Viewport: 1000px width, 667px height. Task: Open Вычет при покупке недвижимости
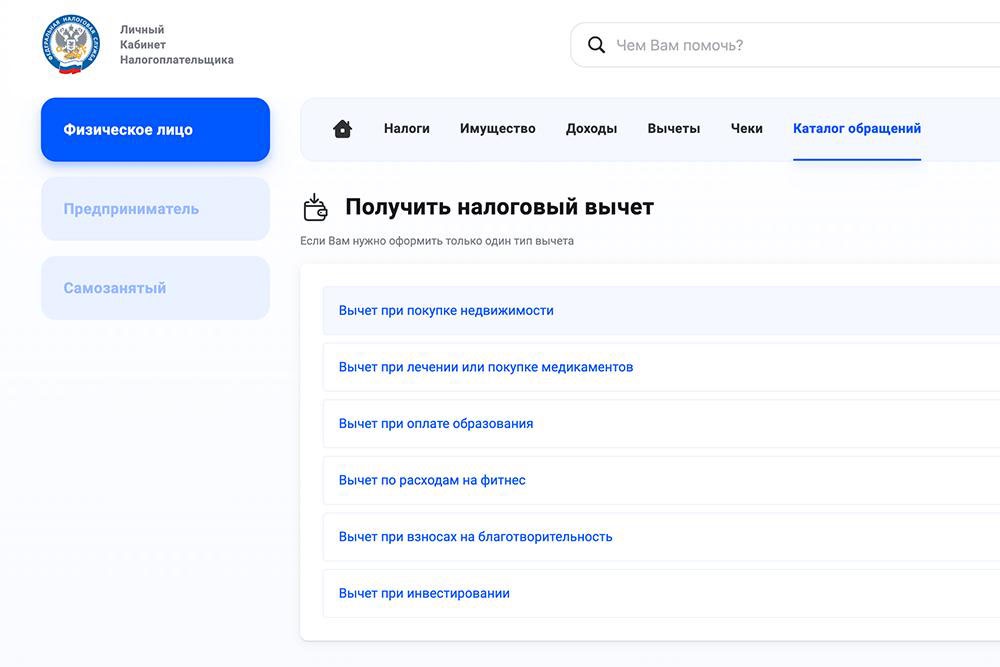pos(444,310)
